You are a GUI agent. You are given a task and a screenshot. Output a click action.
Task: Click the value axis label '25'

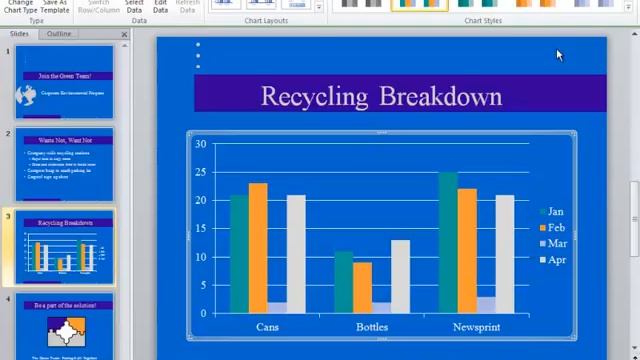click(200, 172)
